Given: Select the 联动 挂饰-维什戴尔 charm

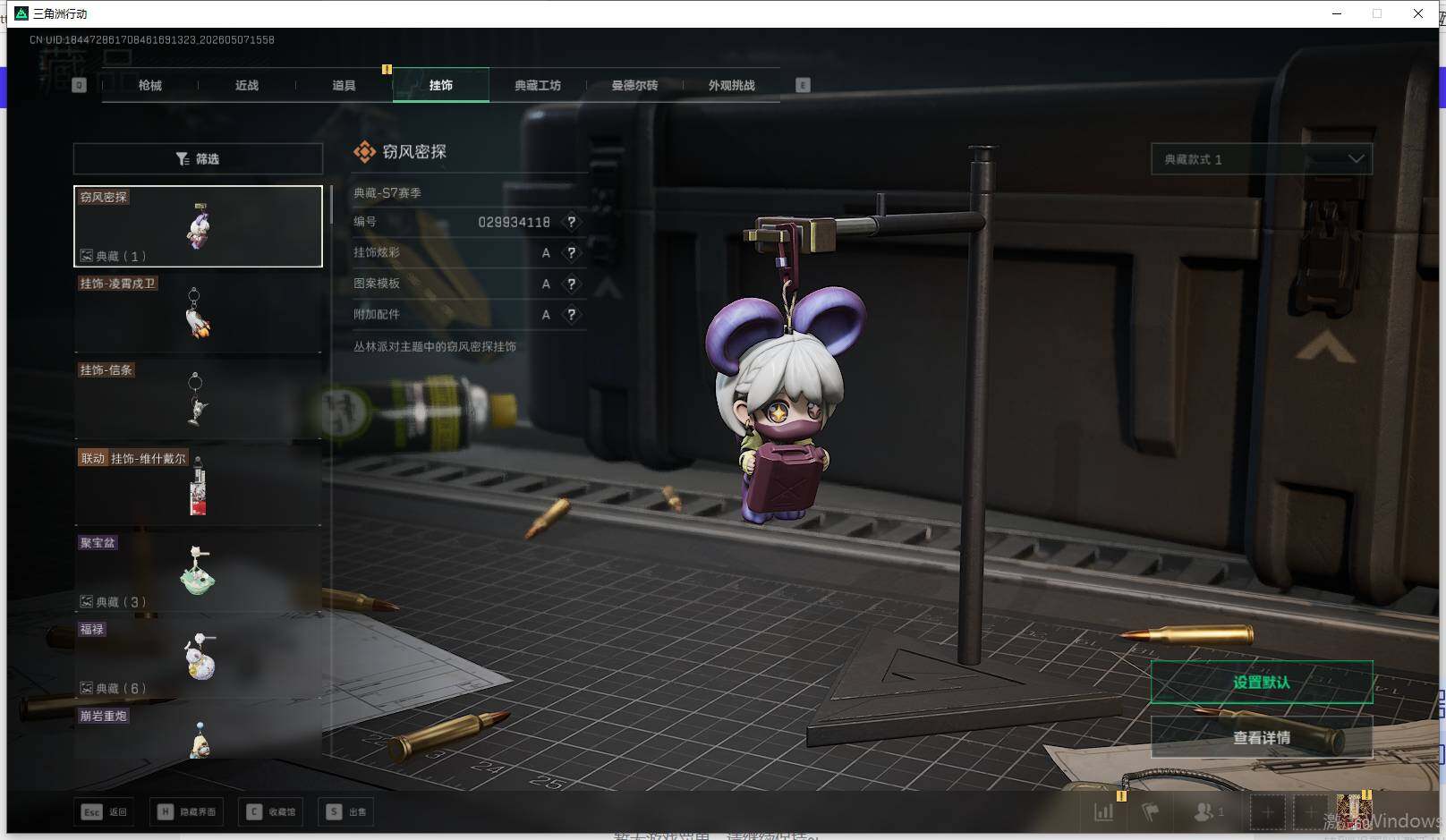Looking at the screenshot, I should tap(198, 486).
